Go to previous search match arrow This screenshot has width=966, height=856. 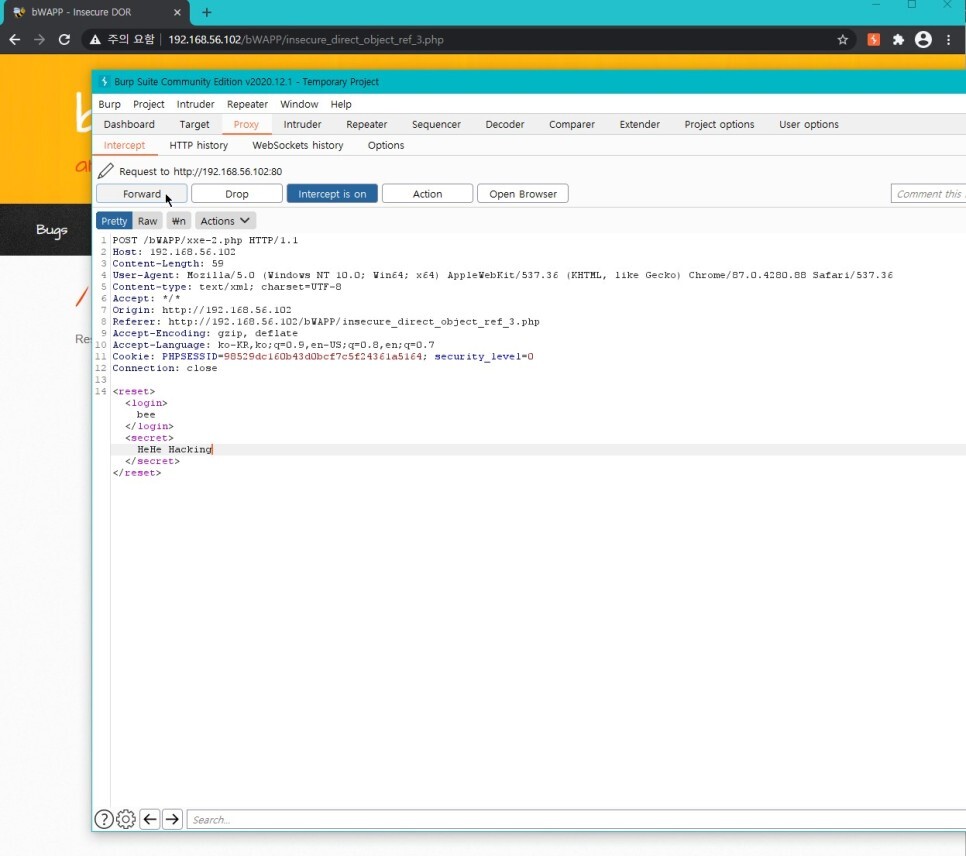pyautogui.click(x=150, y=819)
